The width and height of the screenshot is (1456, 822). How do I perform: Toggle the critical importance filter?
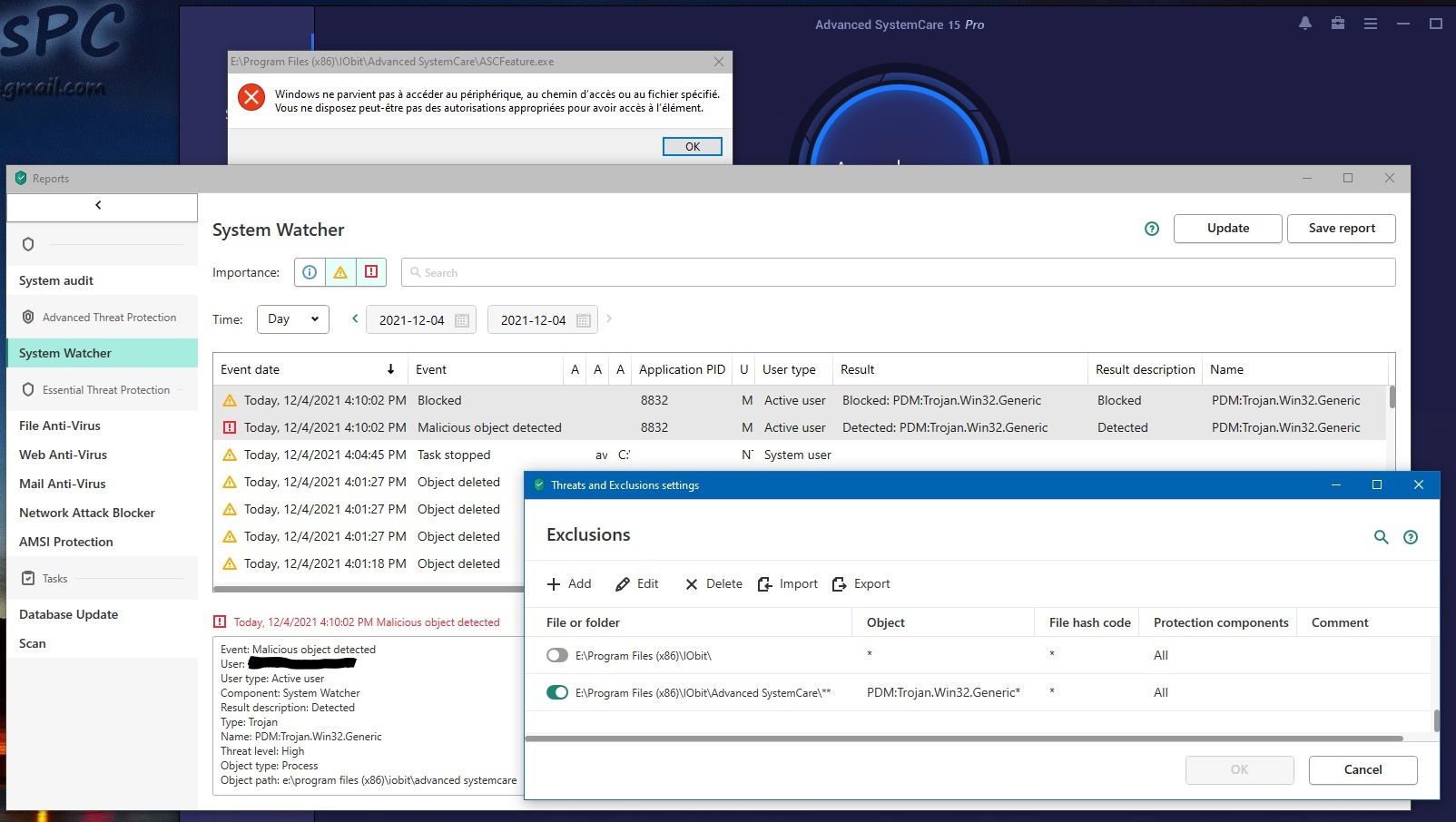(370, 272)
